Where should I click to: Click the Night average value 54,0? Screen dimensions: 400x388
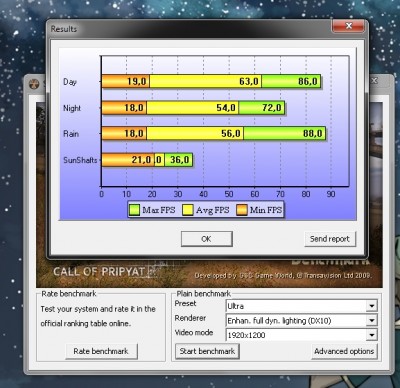coord(226,108)
